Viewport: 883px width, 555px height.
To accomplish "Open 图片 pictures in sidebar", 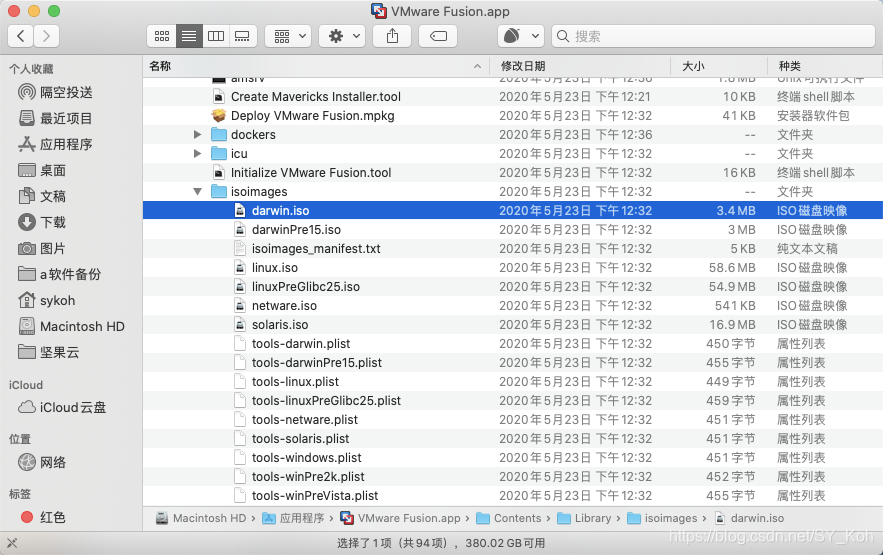I will pyautogui.click(x=42, y=248).
